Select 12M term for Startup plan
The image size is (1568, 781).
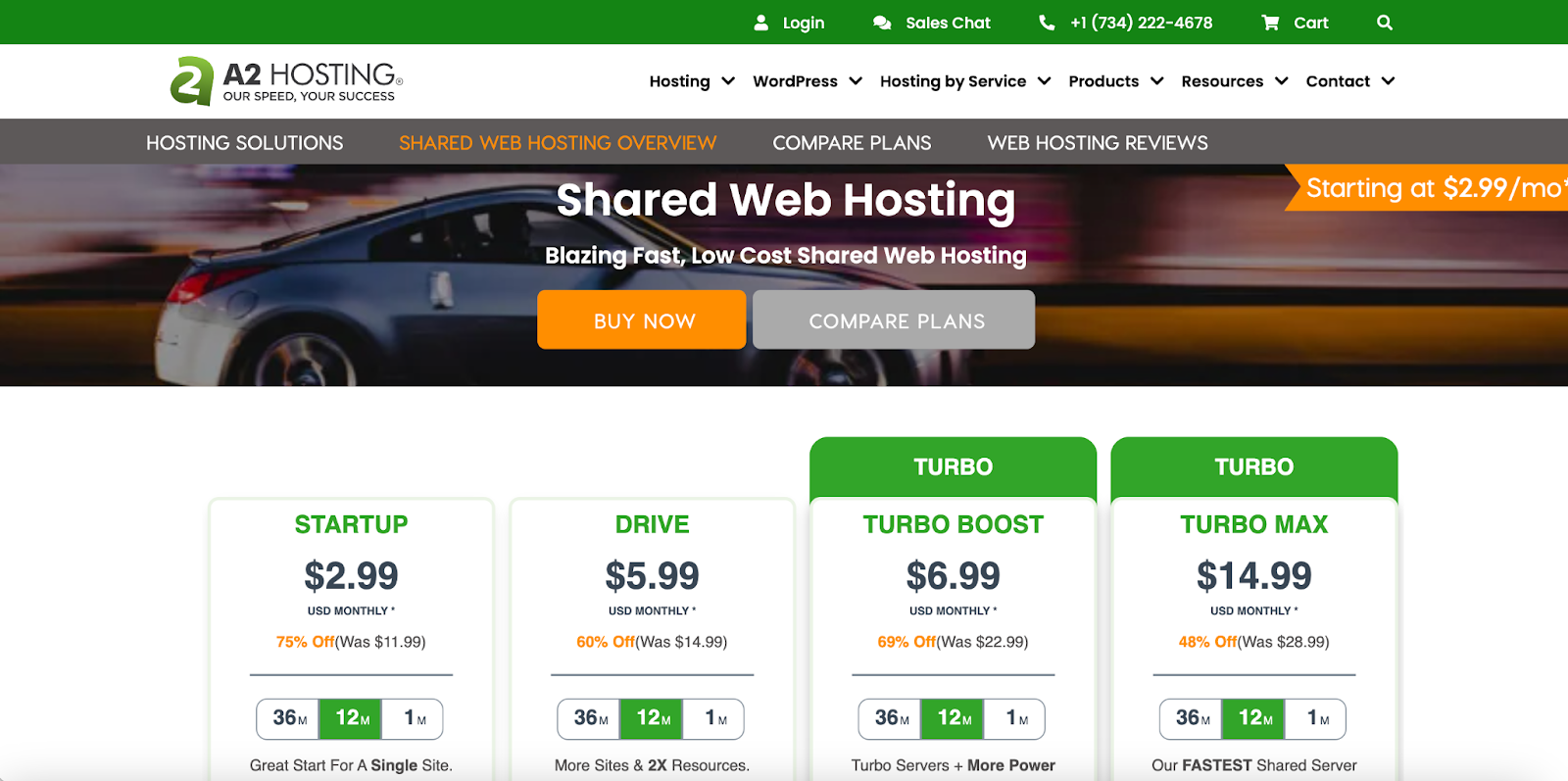click(x=351, y=718)
